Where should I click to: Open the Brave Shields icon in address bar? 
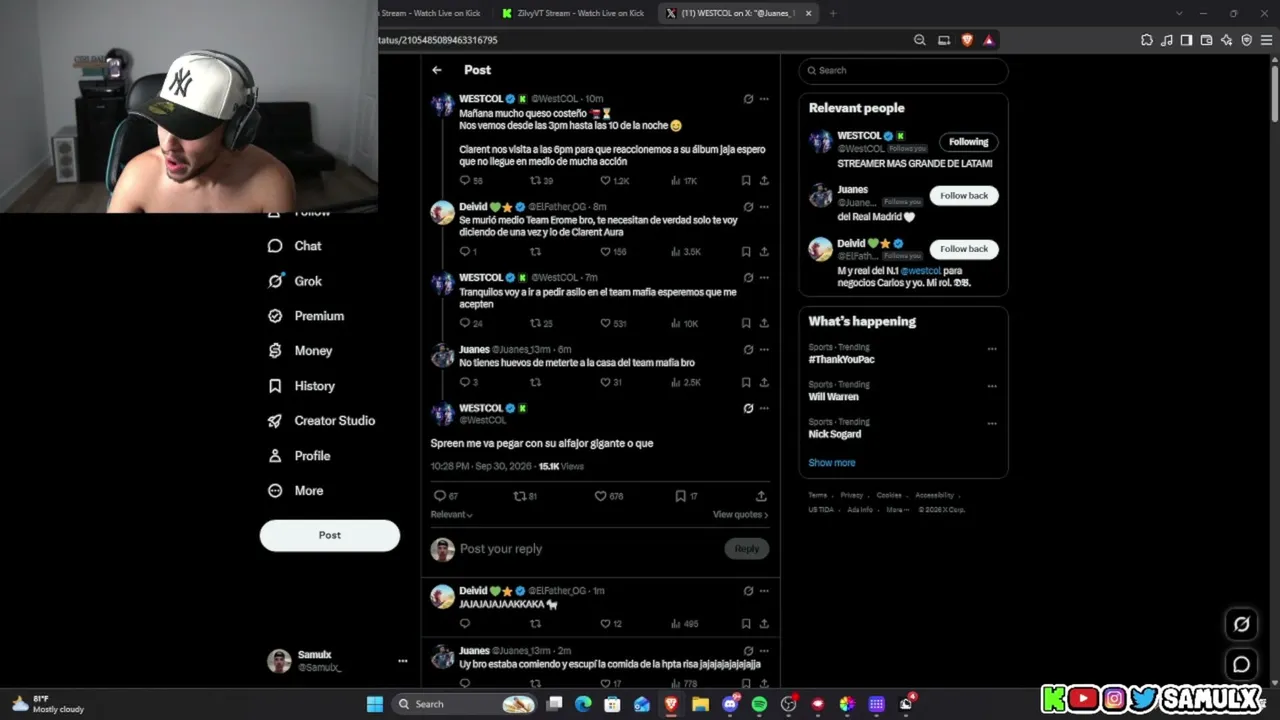click(967, 40)
